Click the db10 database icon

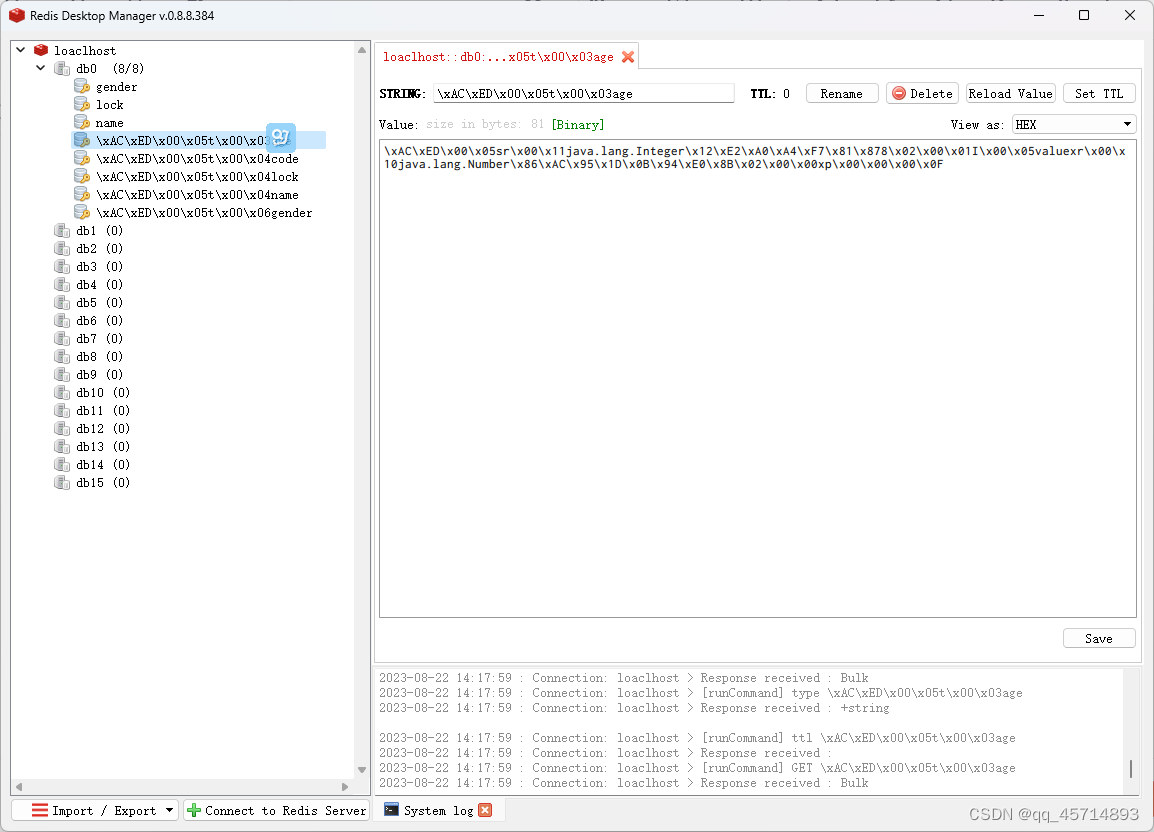click(63, 392)
